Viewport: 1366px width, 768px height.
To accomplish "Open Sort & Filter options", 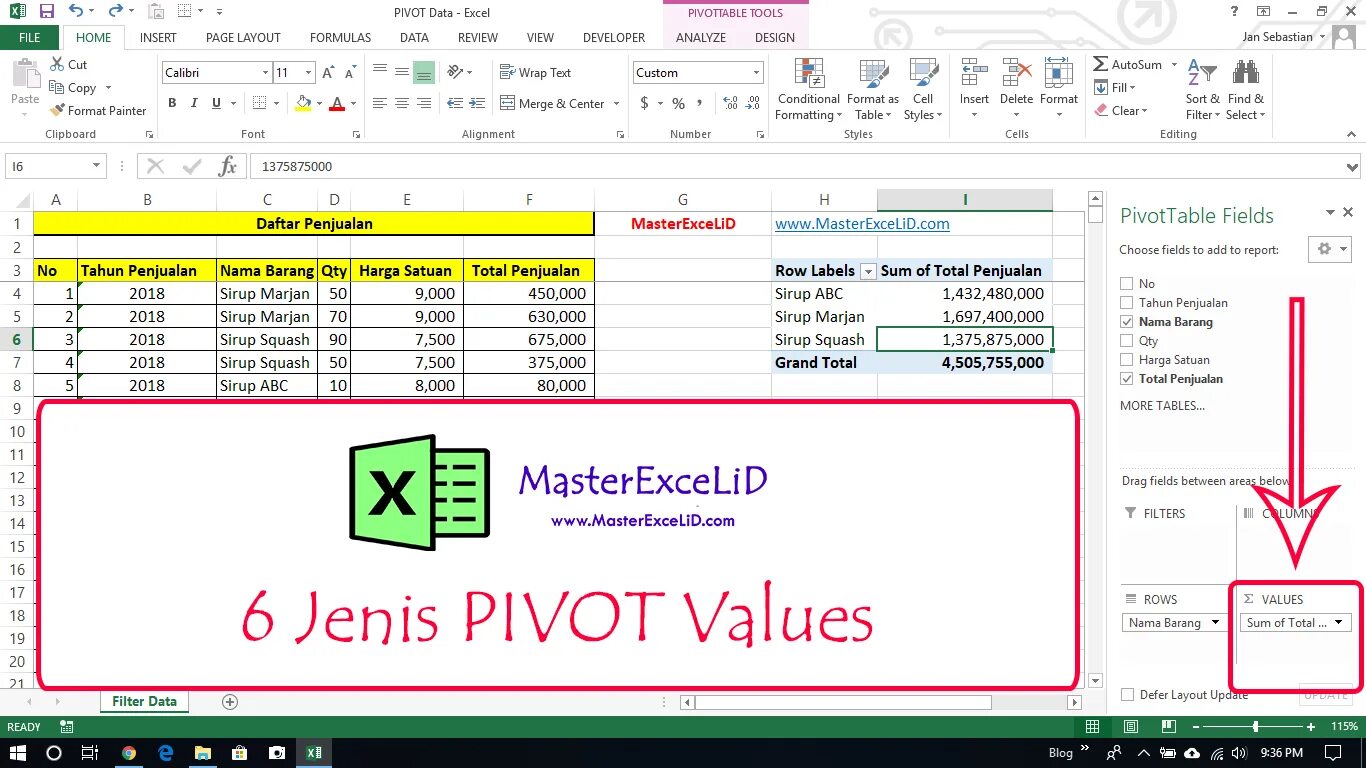I will tap(1202, 89).
